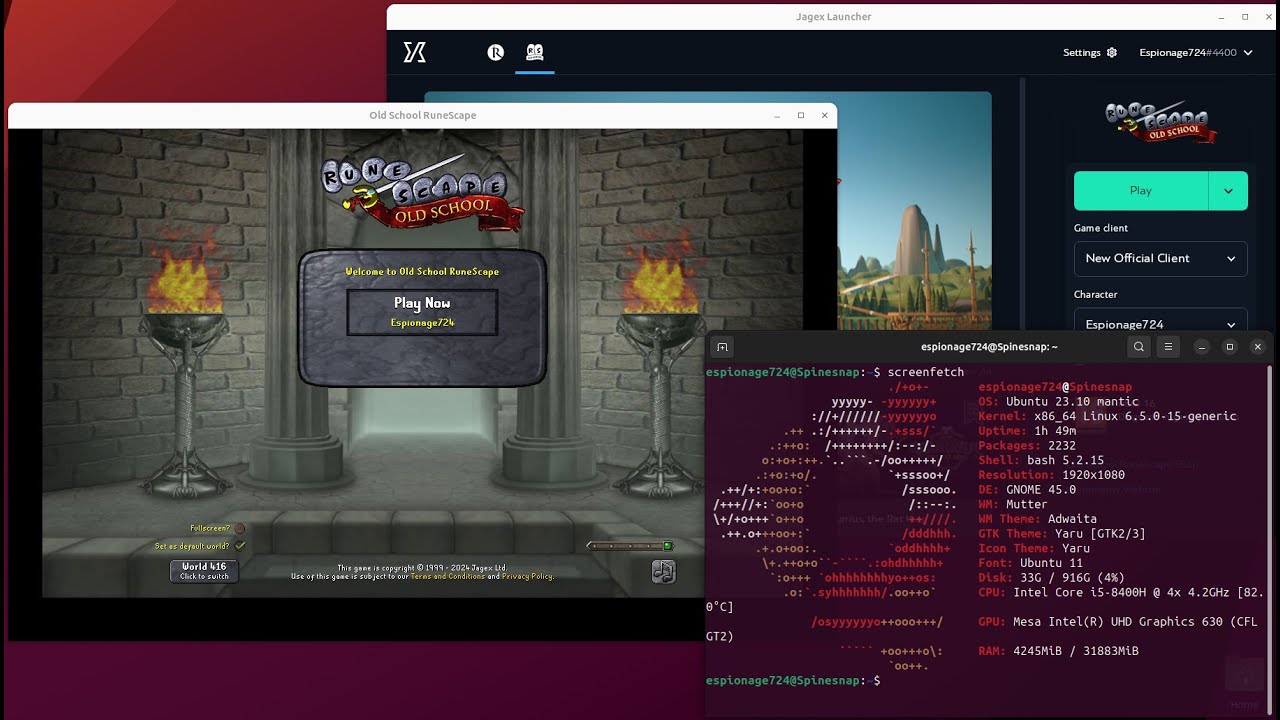Open the Privacy Policy link
The image size is (1280, 720).
click(x=527, y=576)
